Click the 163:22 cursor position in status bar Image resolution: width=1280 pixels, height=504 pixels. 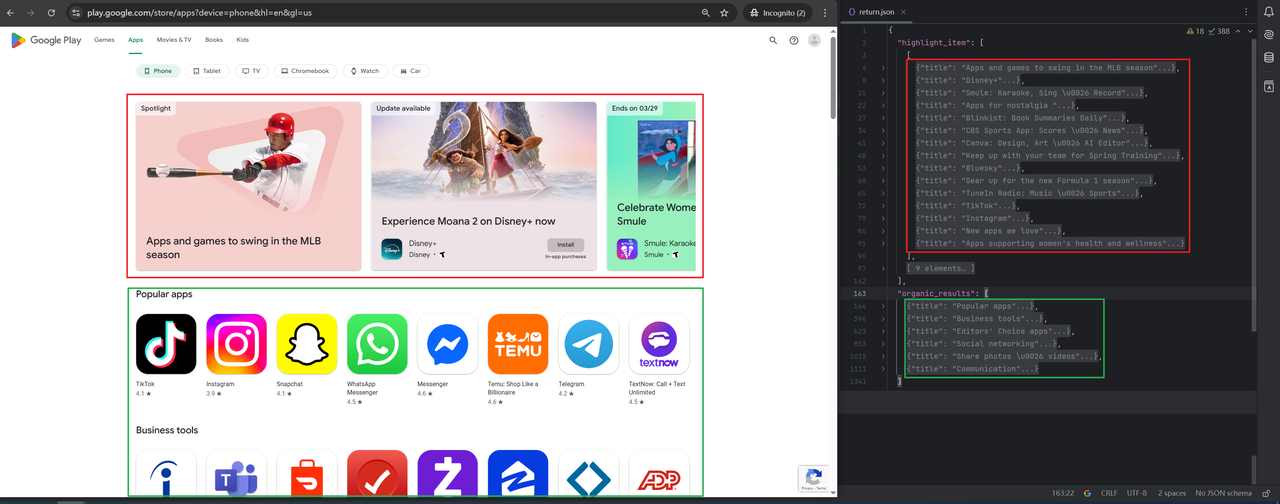1062,493
